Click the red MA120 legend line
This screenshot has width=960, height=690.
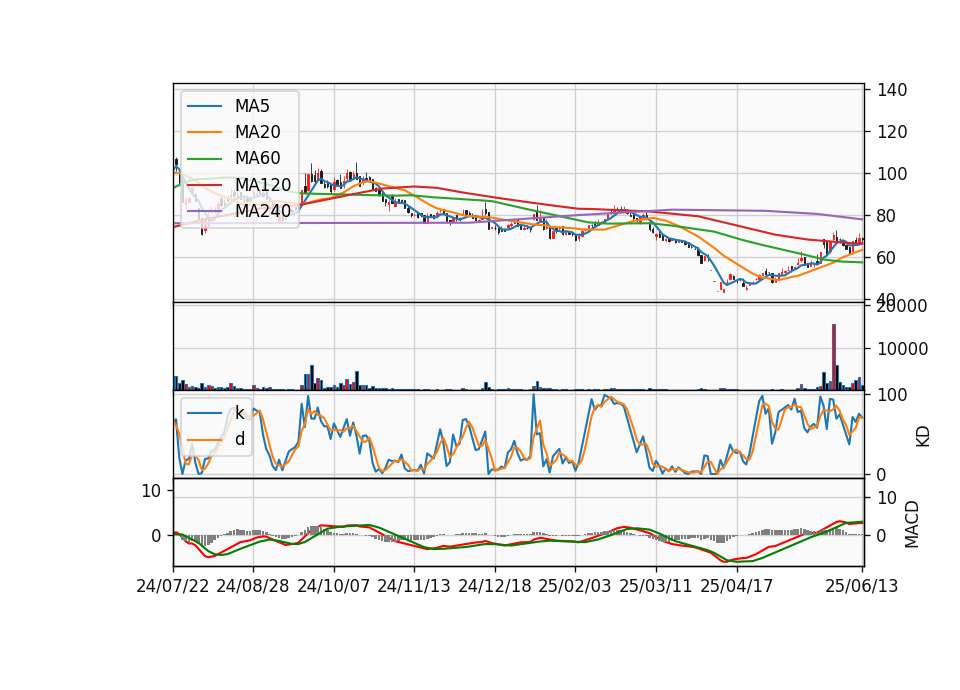[x=204, y=185]
